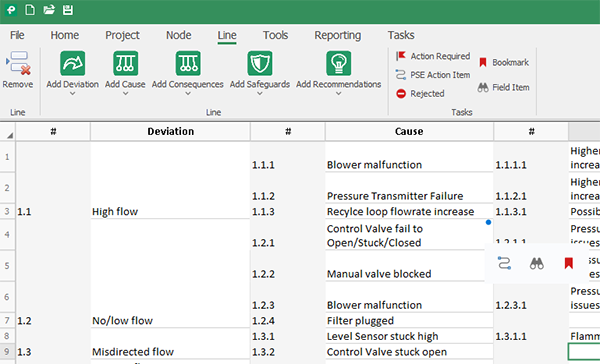Click cause number cell '1.1.1'
600x364 pixels.
click(288, 157)
